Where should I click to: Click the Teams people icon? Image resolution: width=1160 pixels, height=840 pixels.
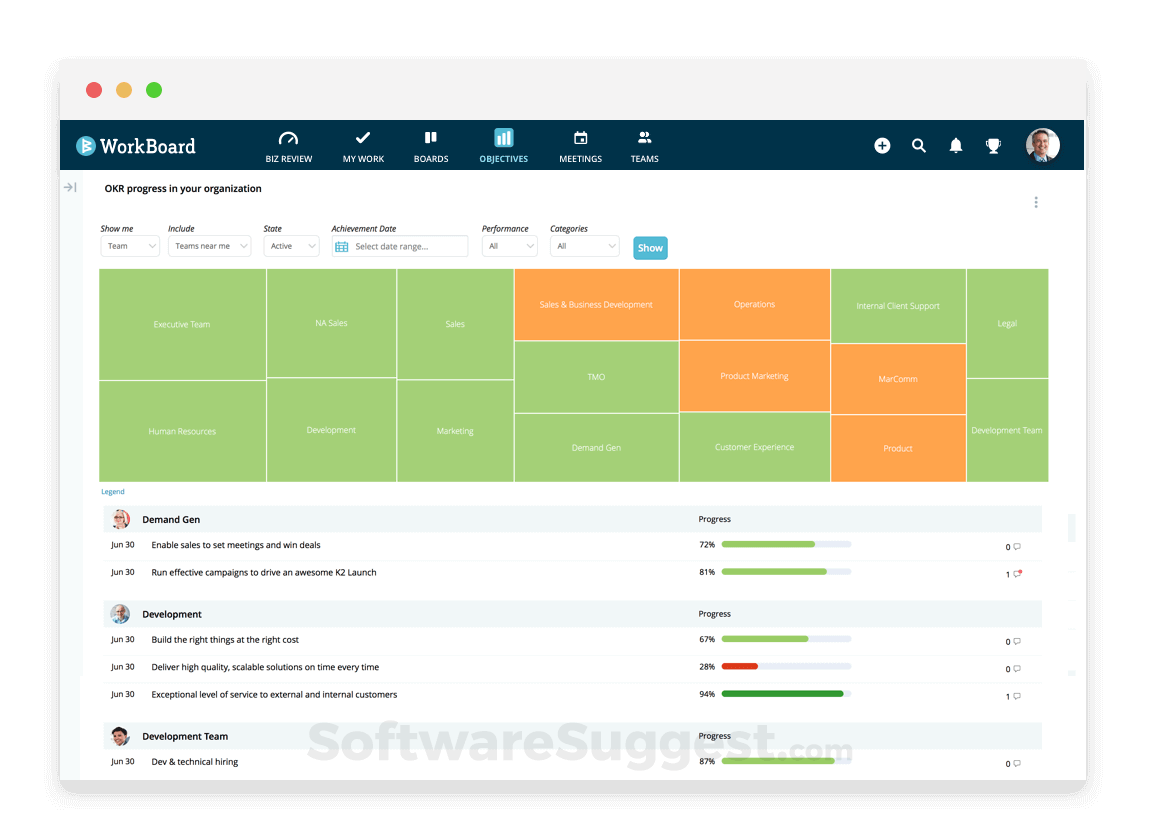click(644, 137)
